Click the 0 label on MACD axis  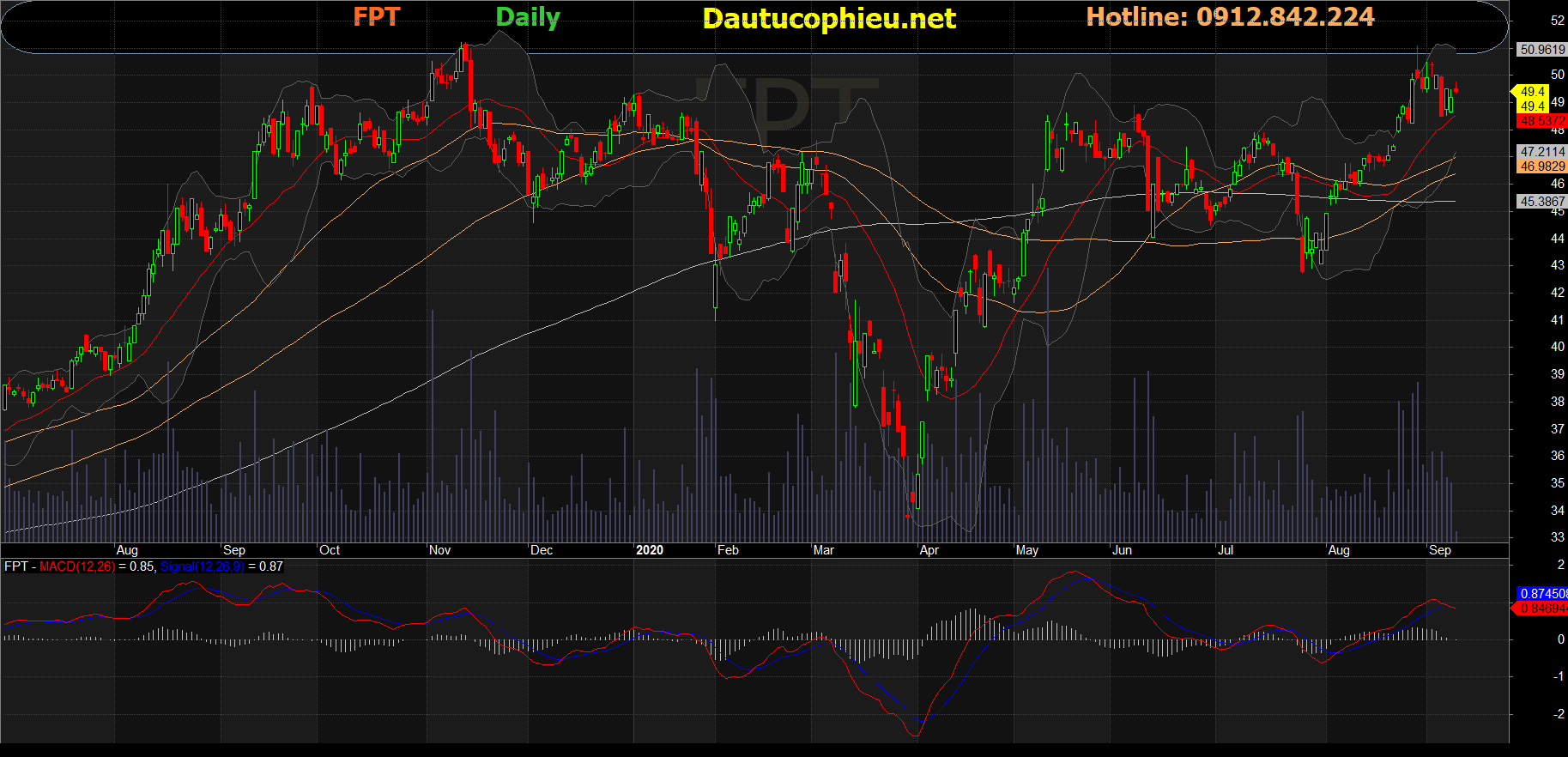(x=1561, y=639)
